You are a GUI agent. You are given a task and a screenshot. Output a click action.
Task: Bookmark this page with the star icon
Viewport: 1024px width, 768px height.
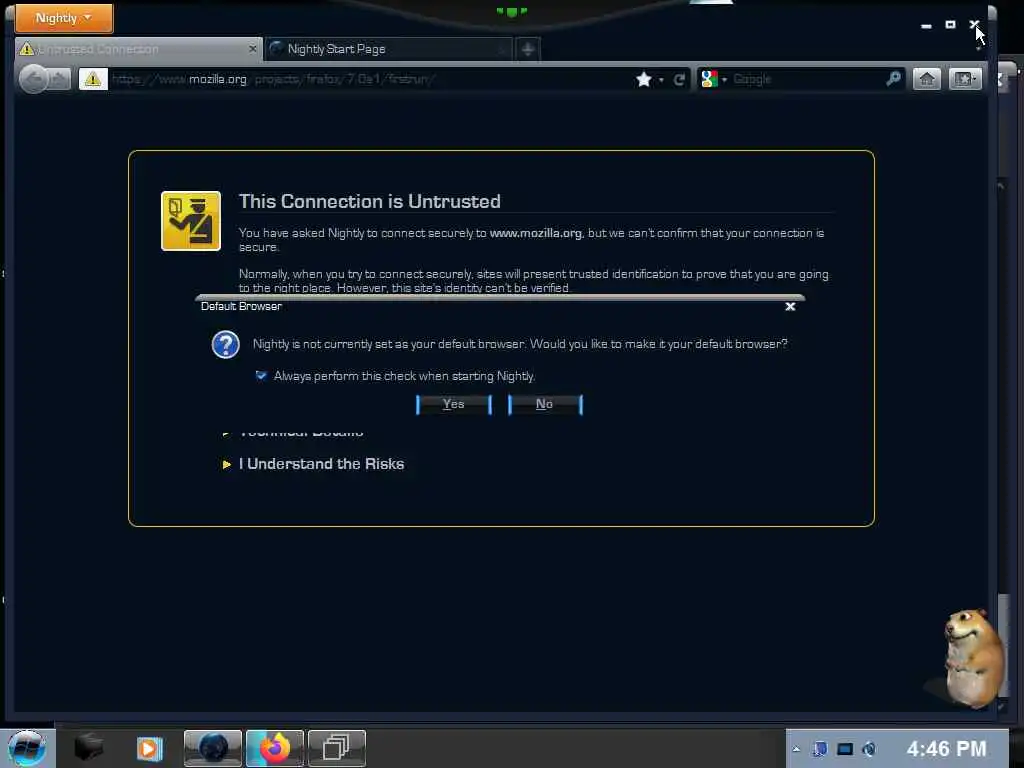click(643, 80)
